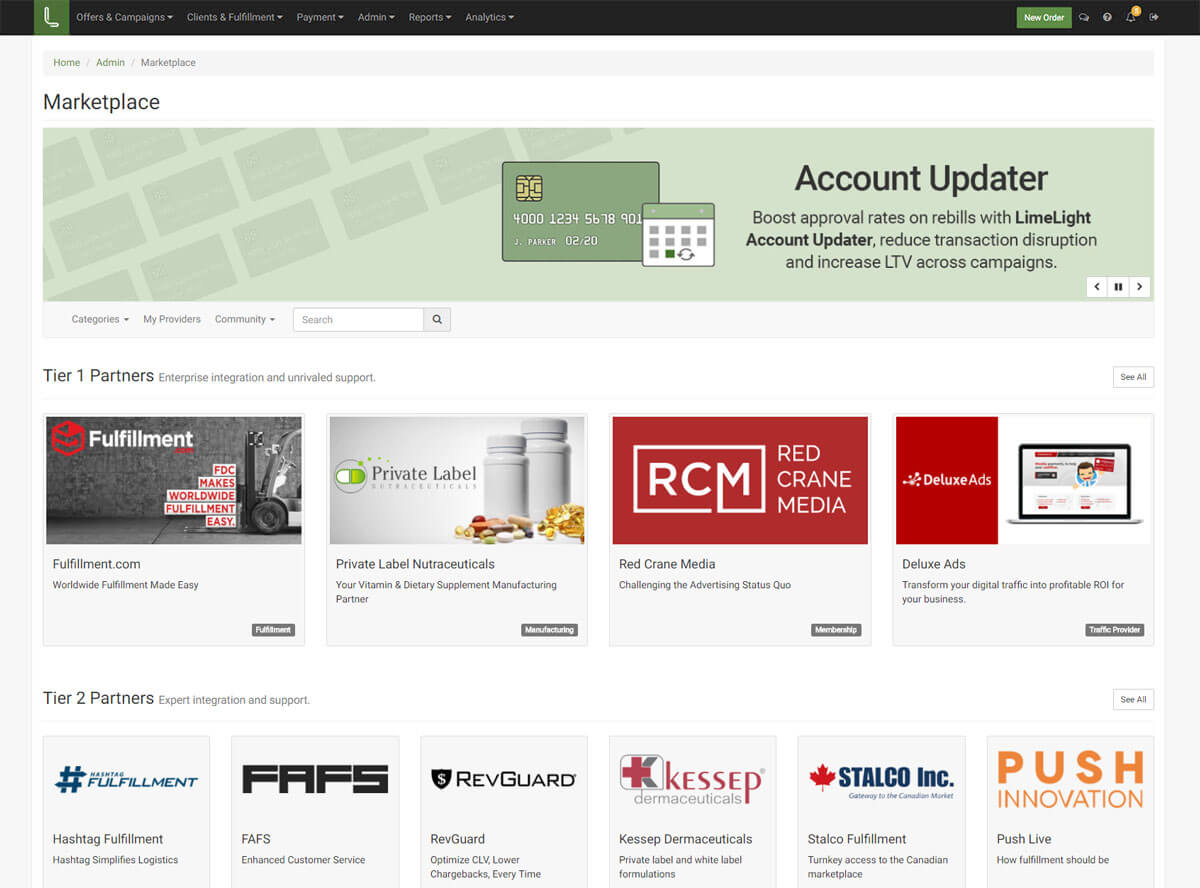Open the Deluxe Ads card image

pyautogui.click(x=1023, y=480)
